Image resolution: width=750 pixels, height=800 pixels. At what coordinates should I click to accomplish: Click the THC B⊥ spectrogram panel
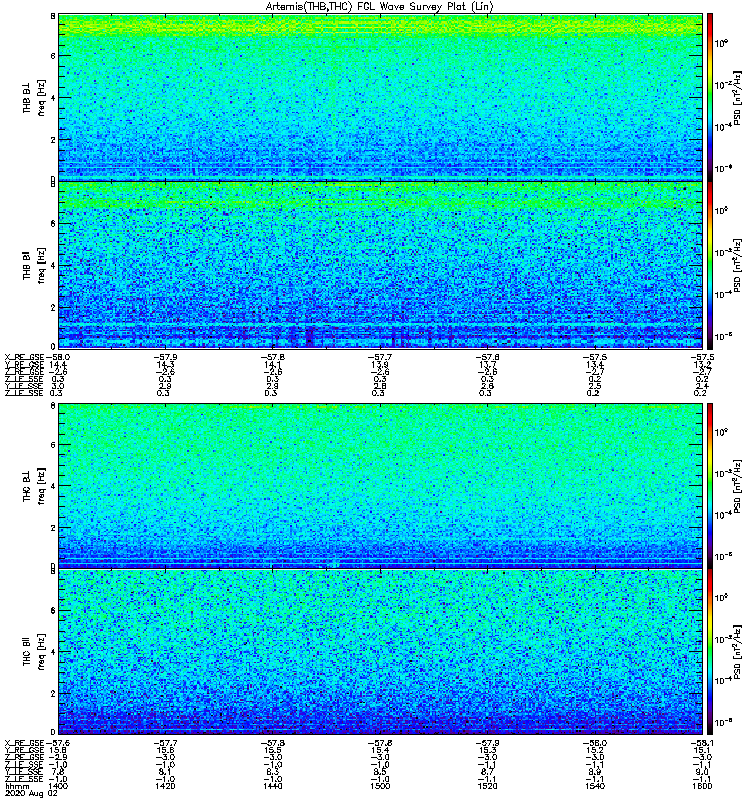click(380, 485)
